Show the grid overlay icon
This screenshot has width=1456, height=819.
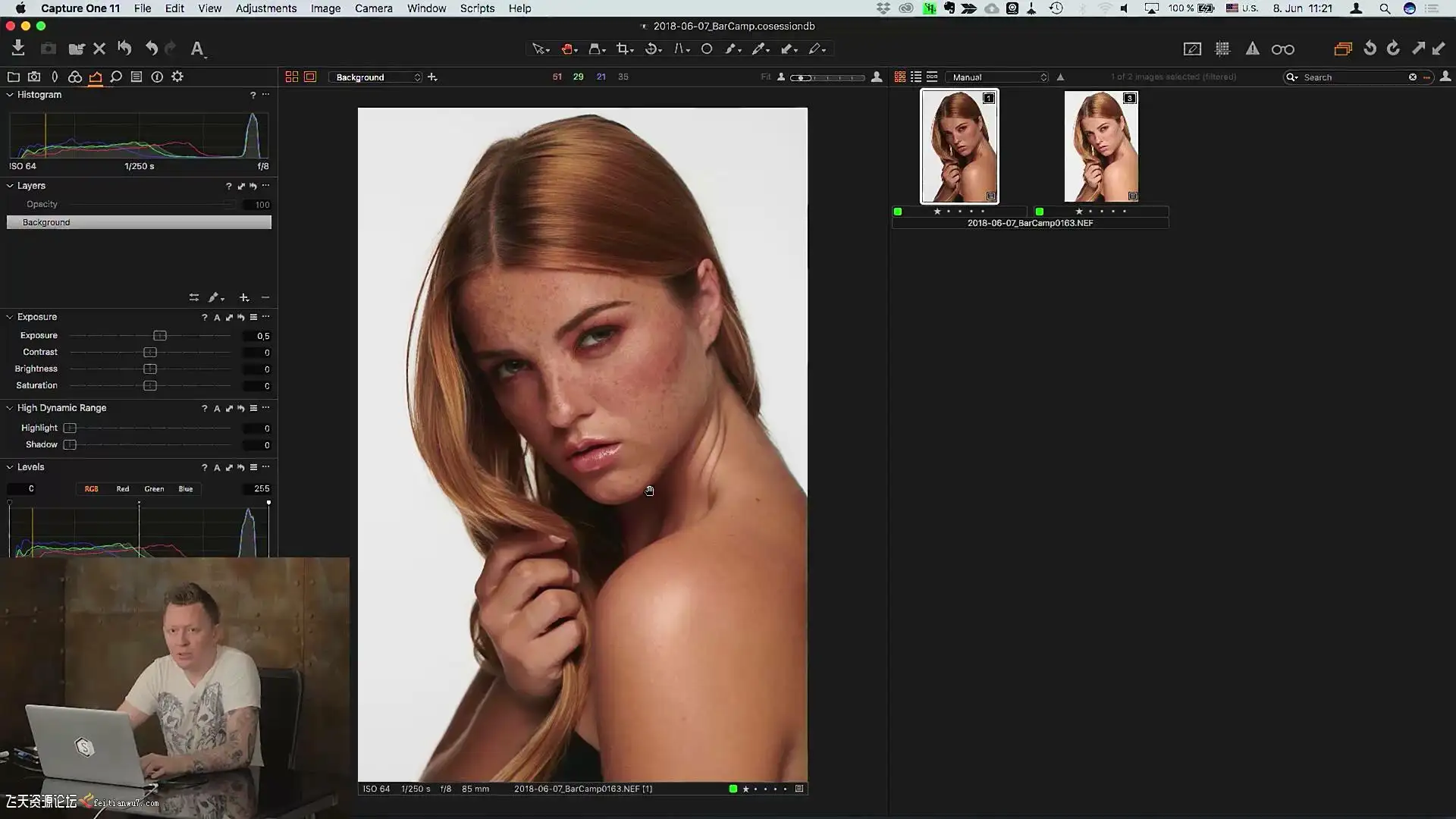tap(1222, 49)
